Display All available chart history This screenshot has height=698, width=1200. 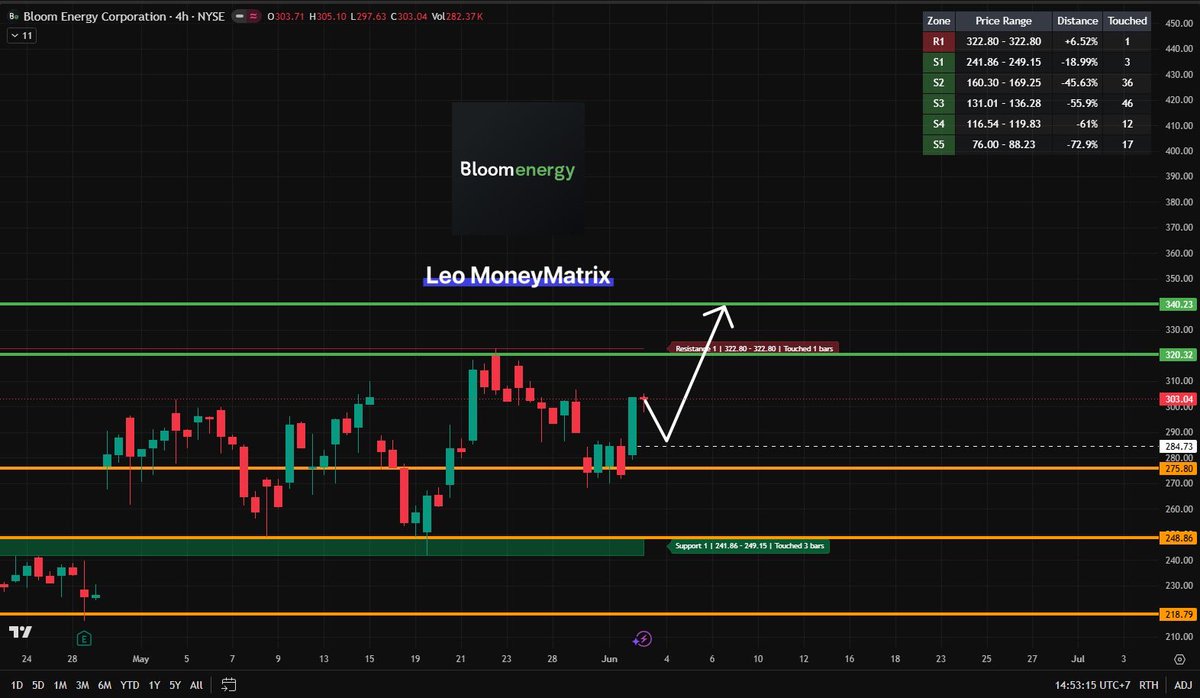click(x=196, y=685)
